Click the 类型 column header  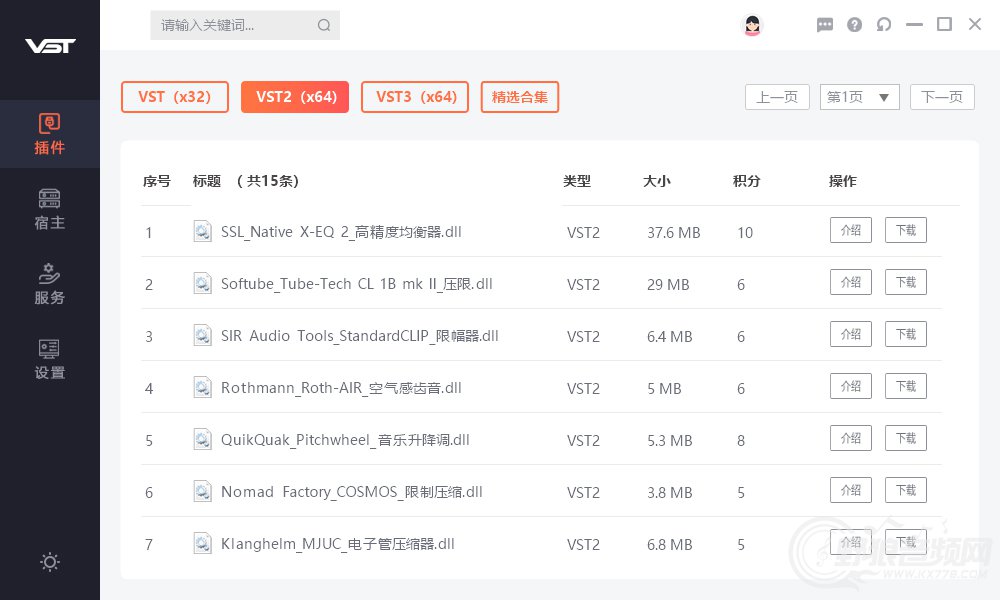point(577,181)
